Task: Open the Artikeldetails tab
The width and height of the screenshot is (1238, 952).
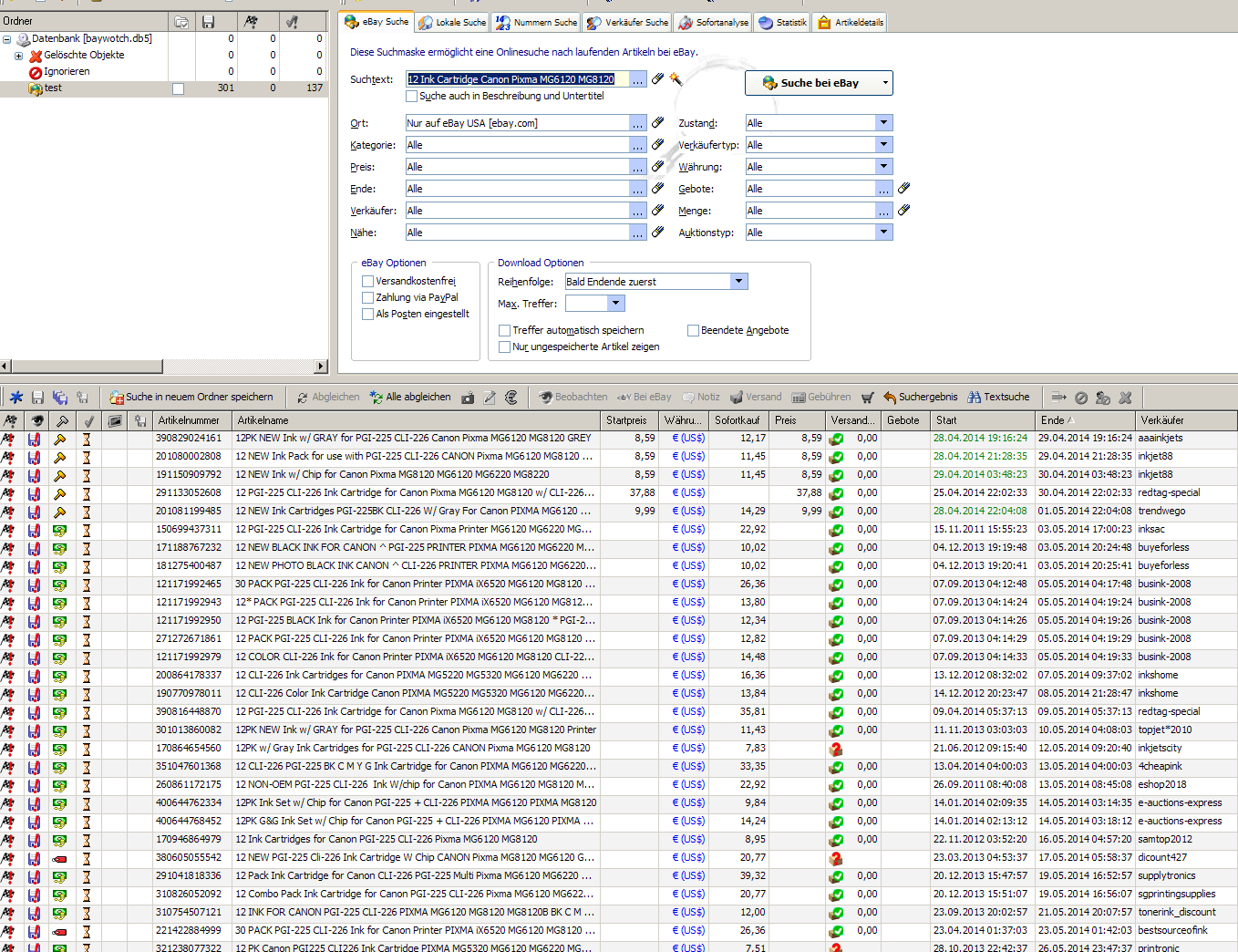Action: coord(850,22)
